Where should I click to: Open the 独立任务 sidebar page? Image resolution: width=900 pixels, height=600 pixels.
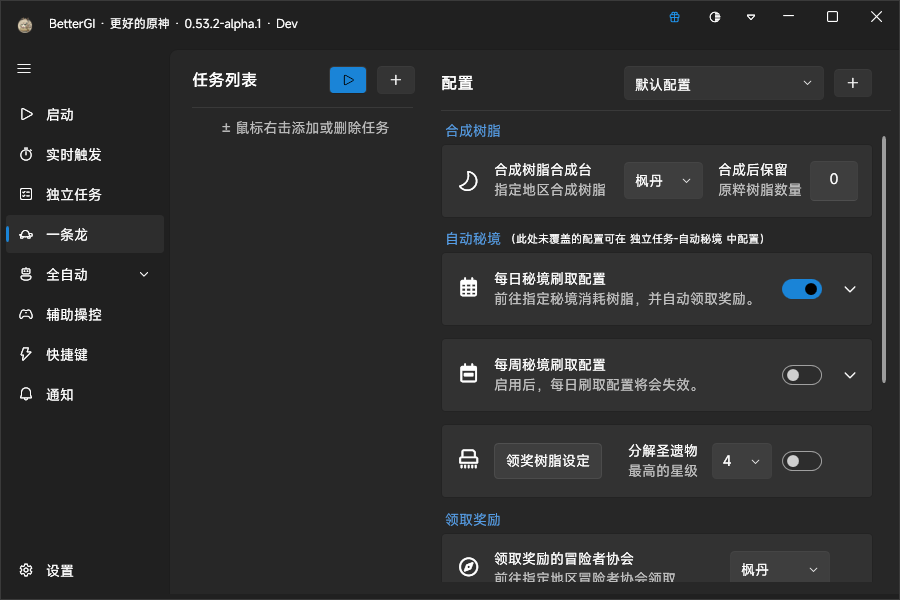point(73,195)
